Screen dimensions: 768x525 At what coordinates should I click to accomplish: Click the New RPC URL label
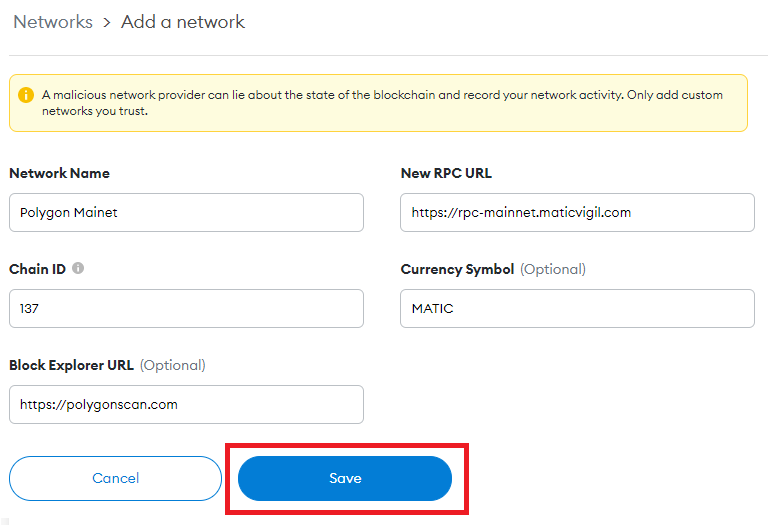[x=446, y=173]
